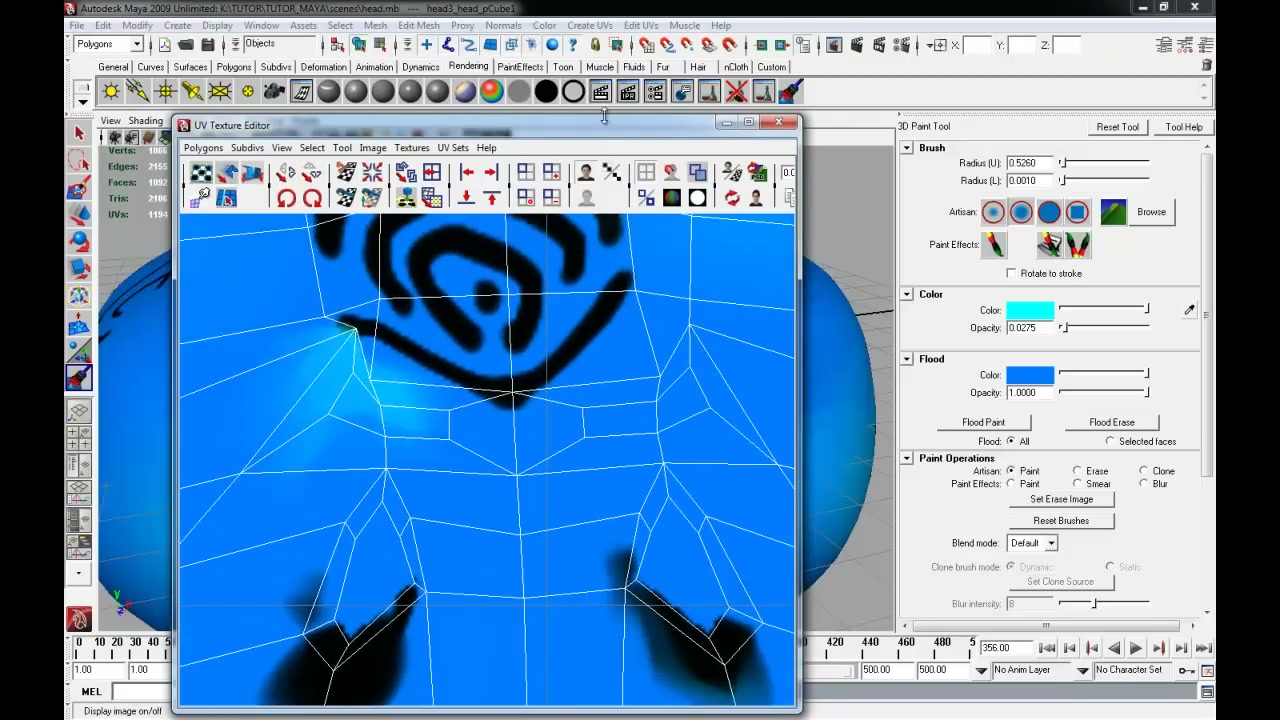Click the black surface shader sphere icon
1280x720 pixels.
point(546,92)
